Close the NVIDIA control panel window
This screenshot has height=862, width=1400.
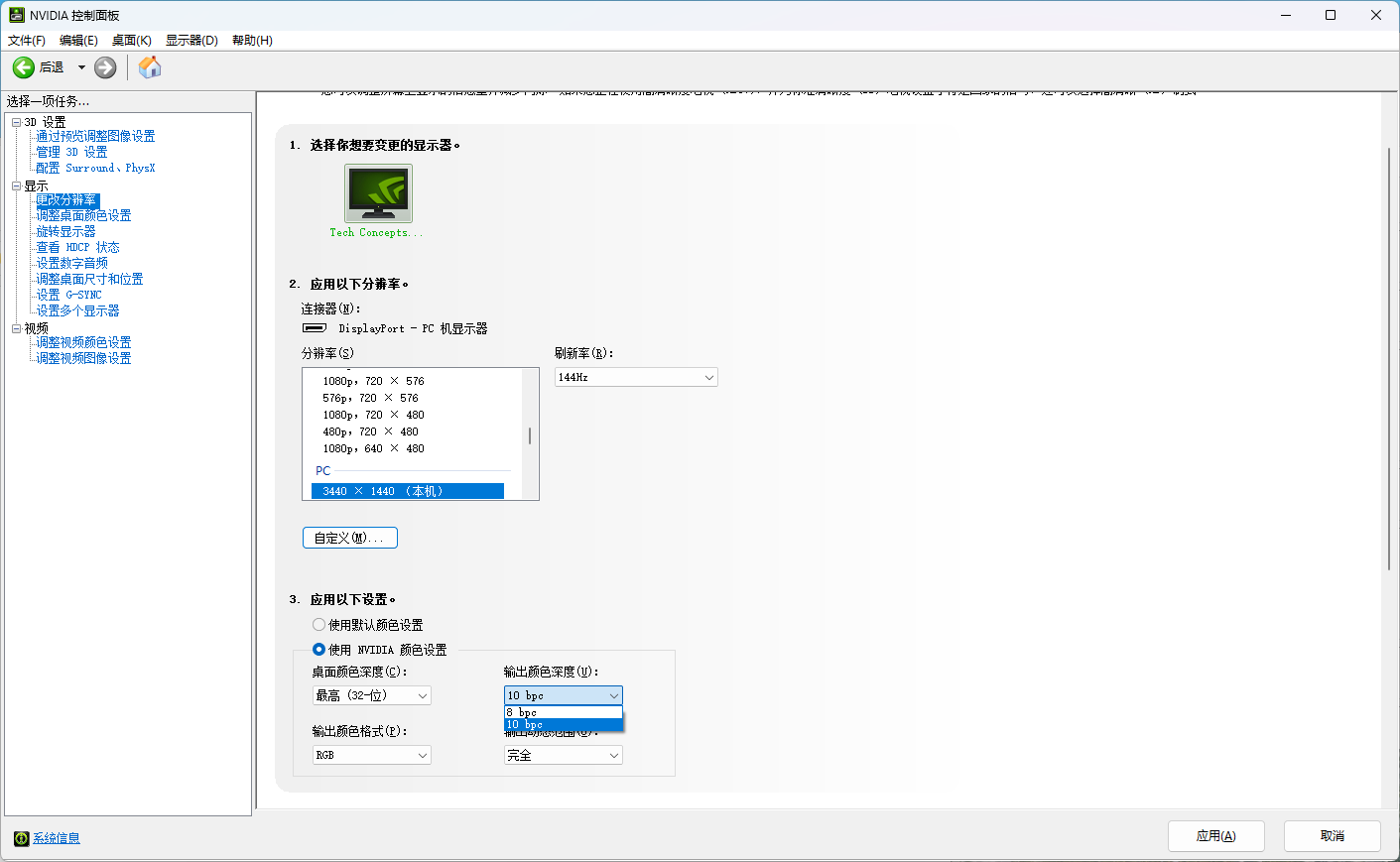tap(1376, 15)
